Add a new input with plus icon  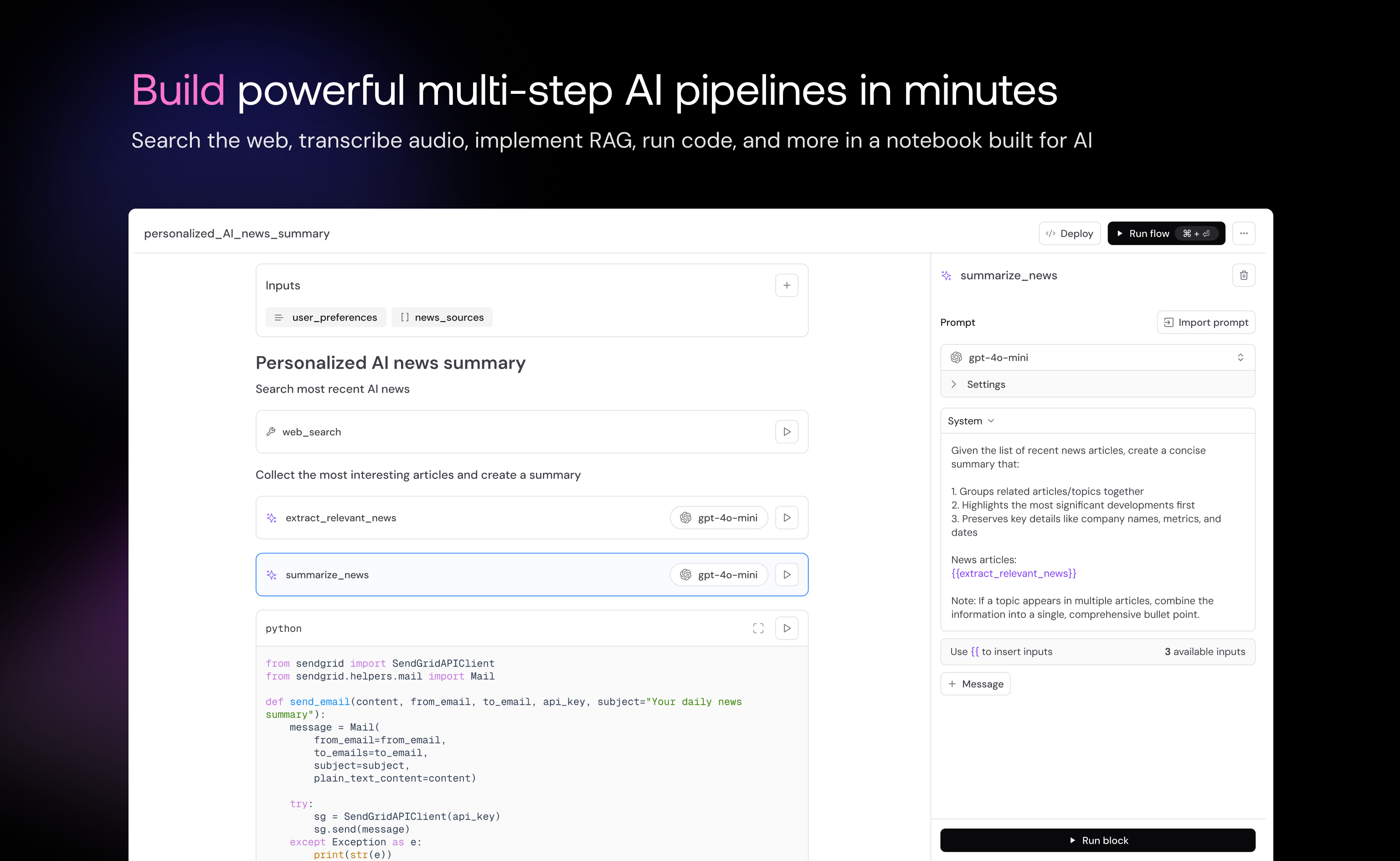pyautogui.click(x=787, y=285)
